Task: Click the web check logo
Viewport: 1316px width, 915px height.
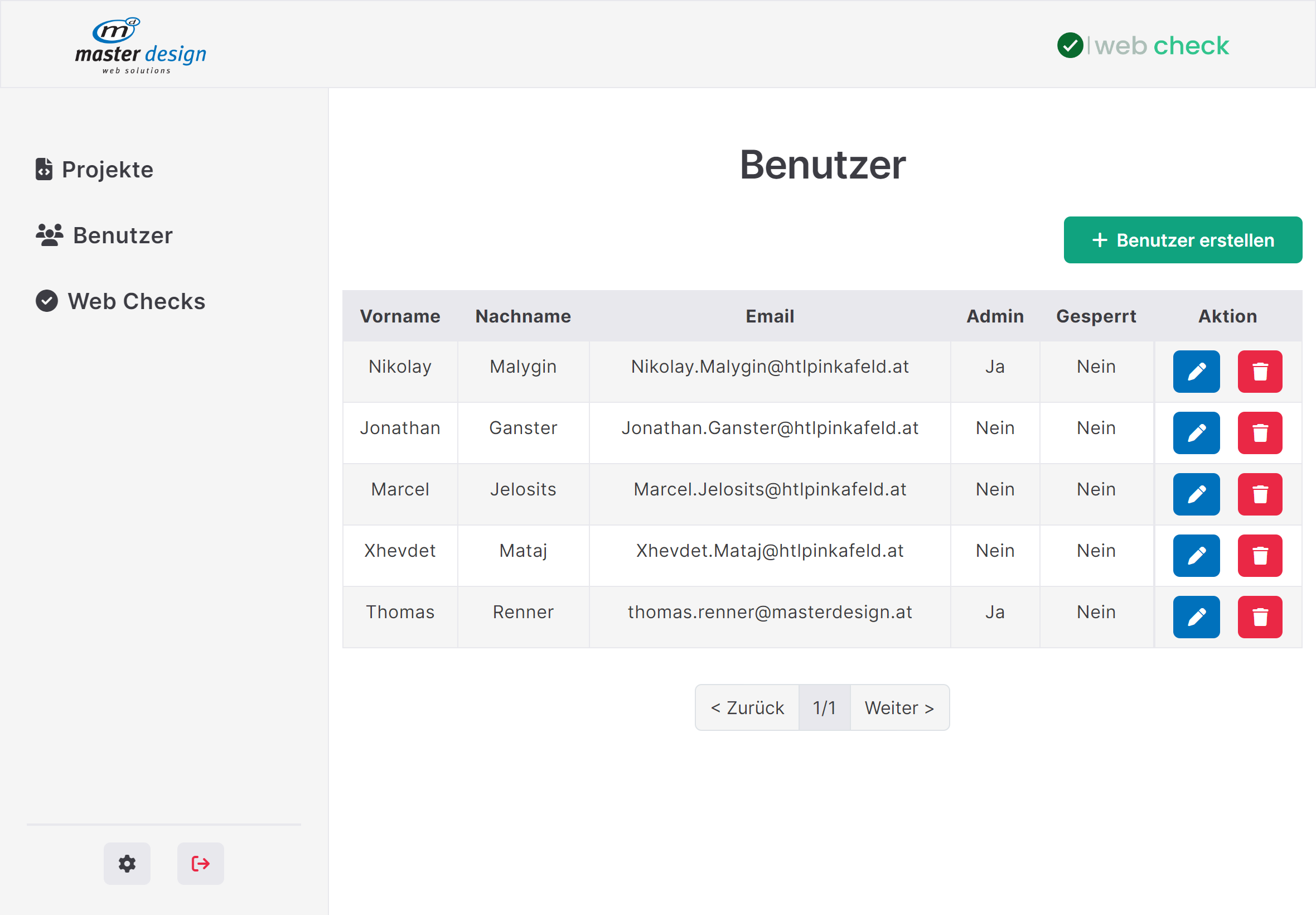Action: point(1143,46)
